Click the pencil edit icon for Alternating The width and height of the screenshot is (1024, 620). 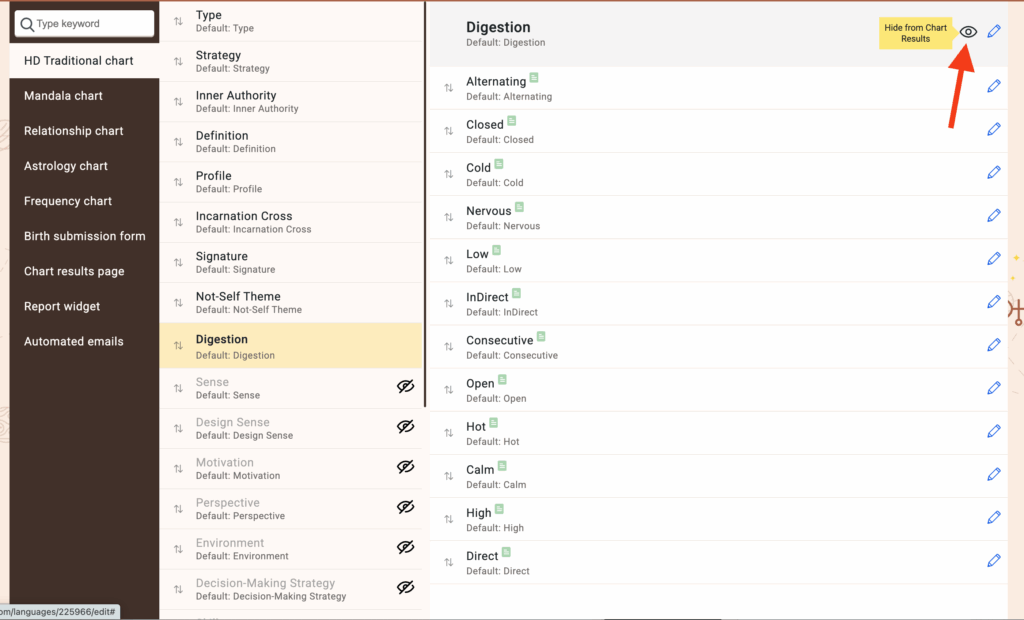coord(993,87)
